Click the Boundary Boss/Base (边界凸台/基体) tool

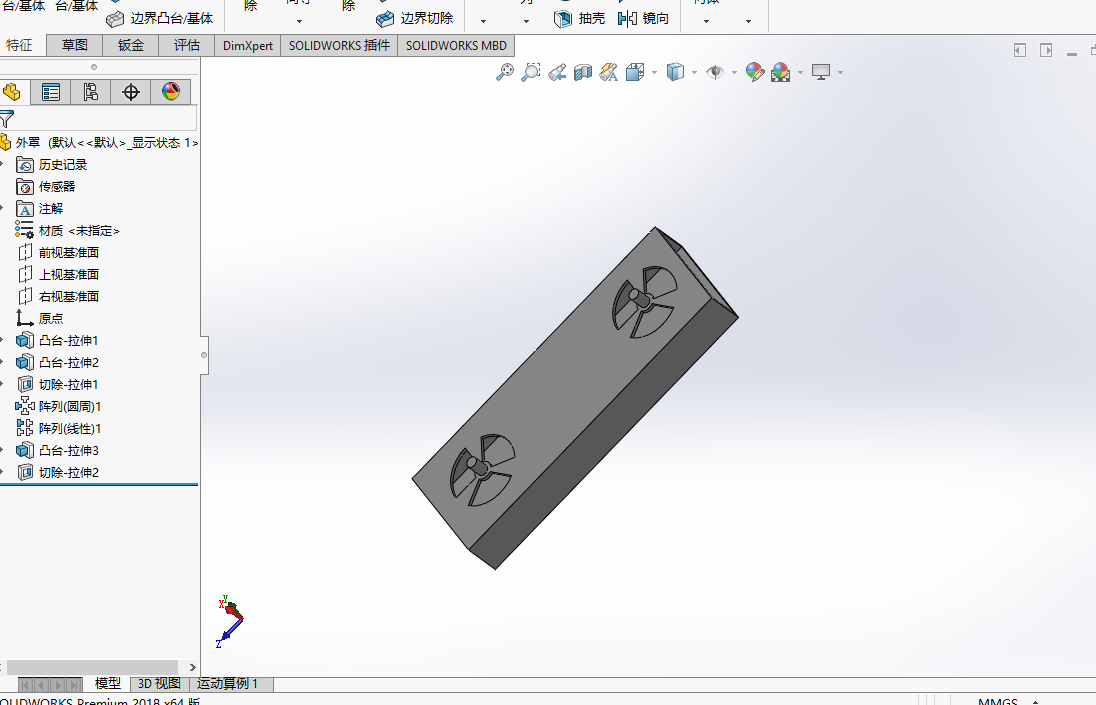pyautogui.click(x=159, y=19)
